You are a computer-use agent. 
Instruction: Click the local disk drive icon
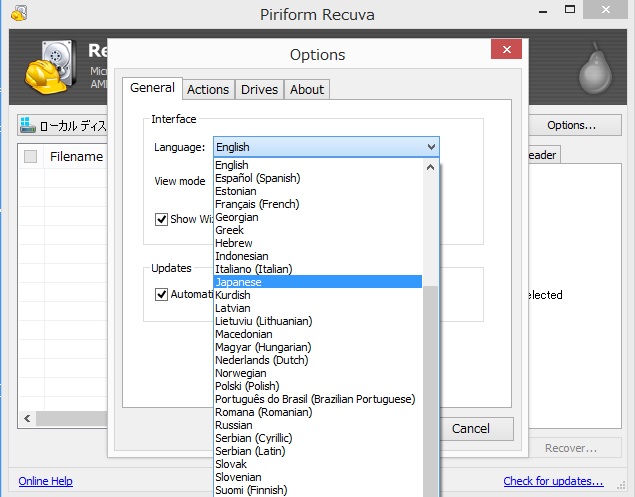[28, 125]
